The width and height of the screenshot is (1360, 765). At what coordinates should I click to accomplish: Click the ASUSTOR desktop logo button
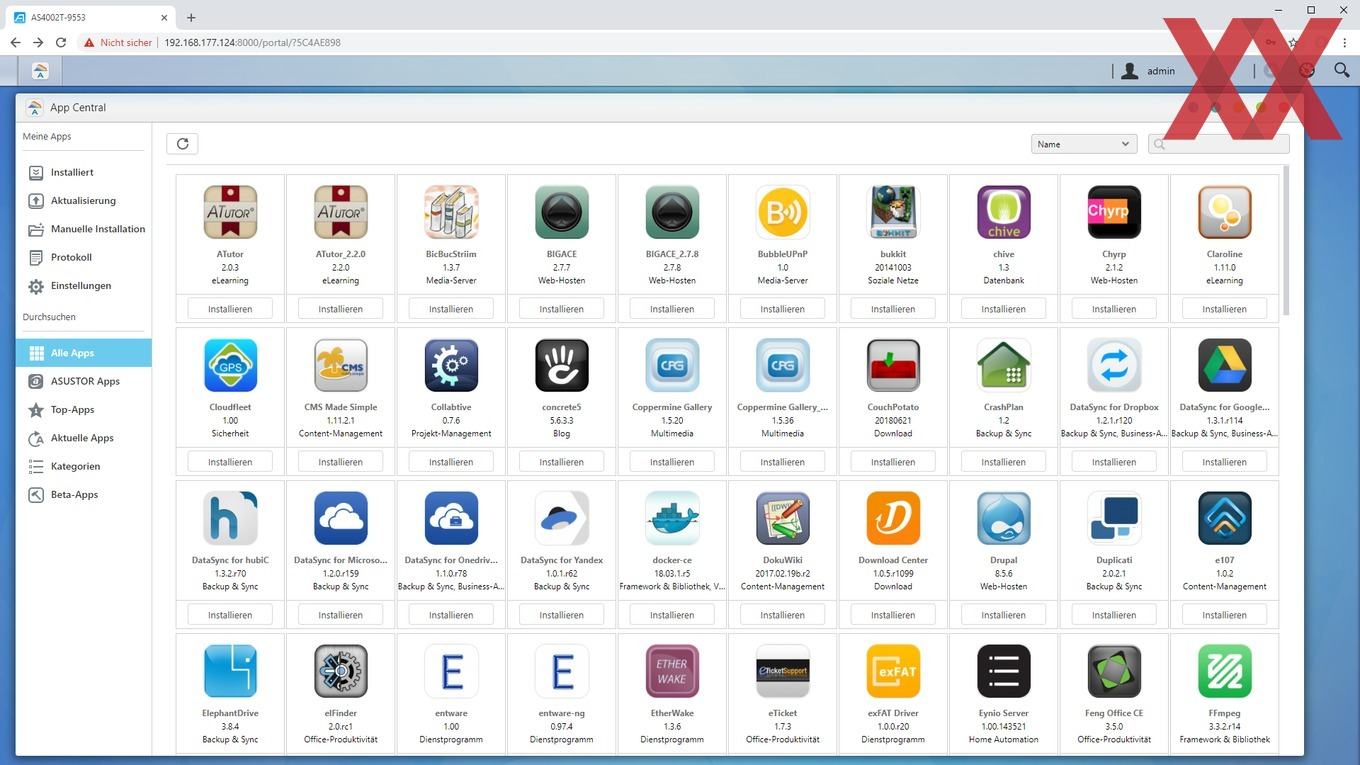[x=40, y=70]
